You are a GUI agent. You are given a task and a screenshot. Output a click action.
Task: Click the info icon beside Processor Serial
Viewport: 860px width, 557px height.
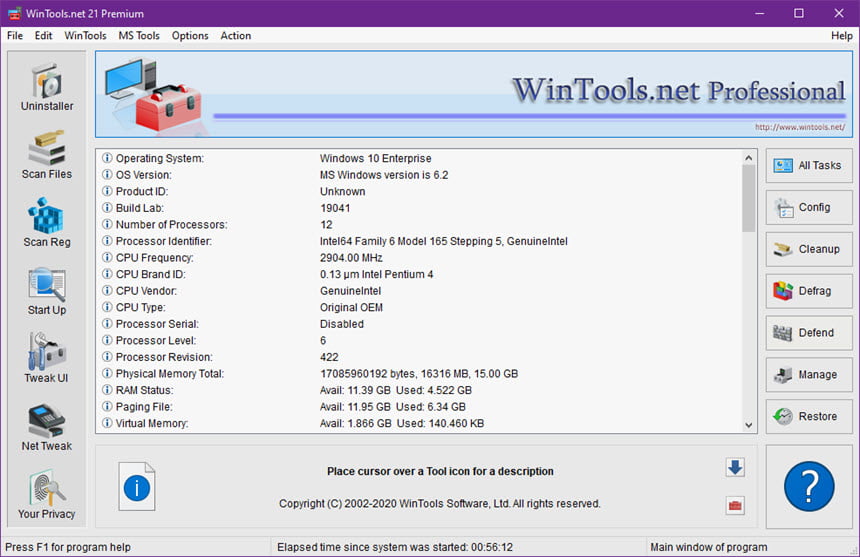click(x=108, y=323)
